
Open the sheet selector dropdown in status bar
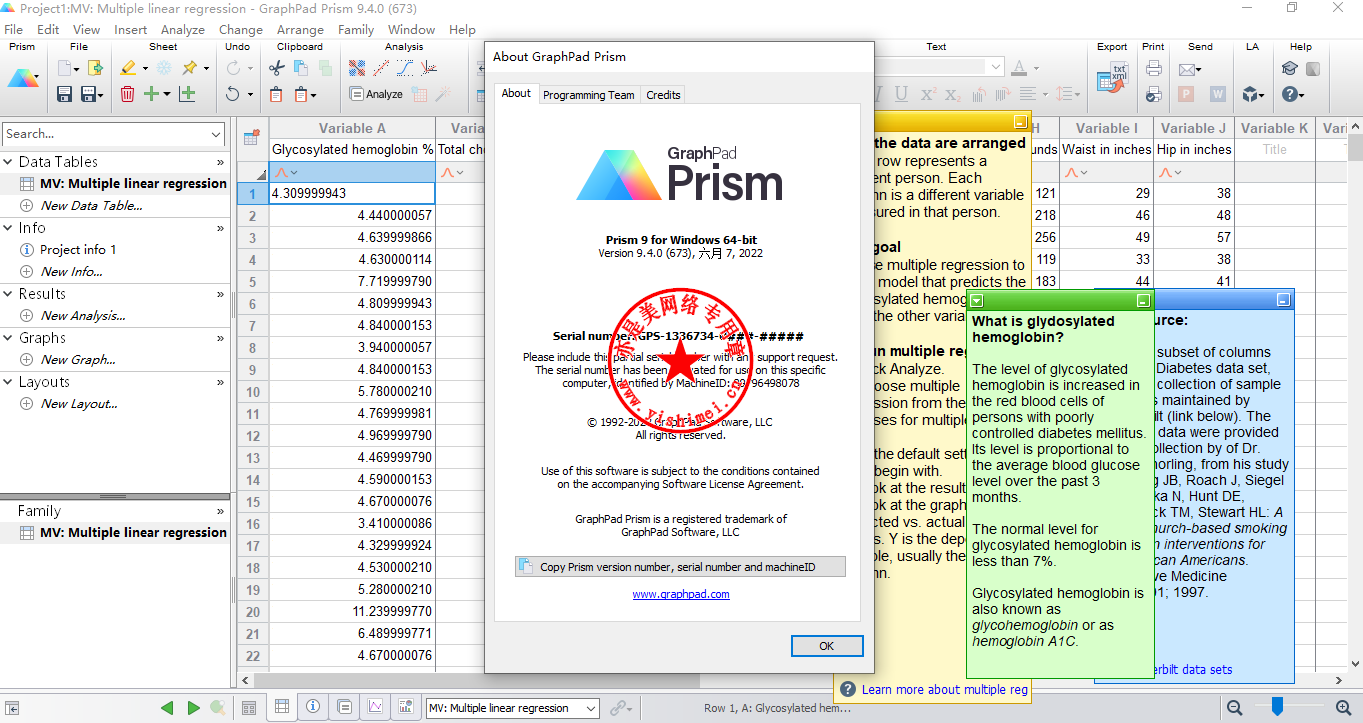coord(590,708)
